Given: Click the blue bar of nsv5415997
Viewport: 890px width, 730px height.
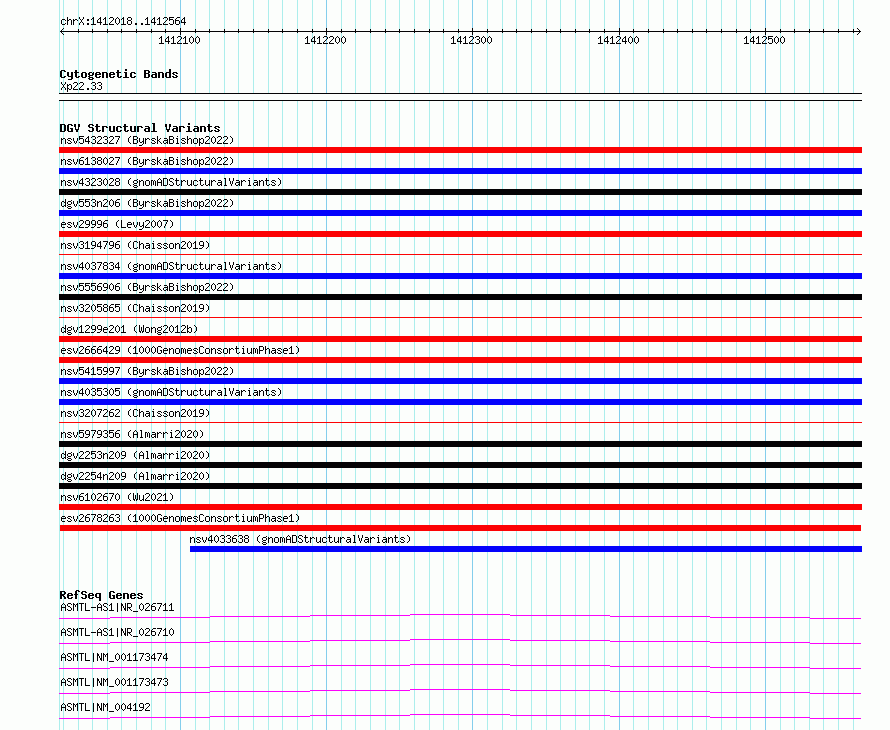Looking at the screenshot, I should pyautogui.click(x=460, y=381).
